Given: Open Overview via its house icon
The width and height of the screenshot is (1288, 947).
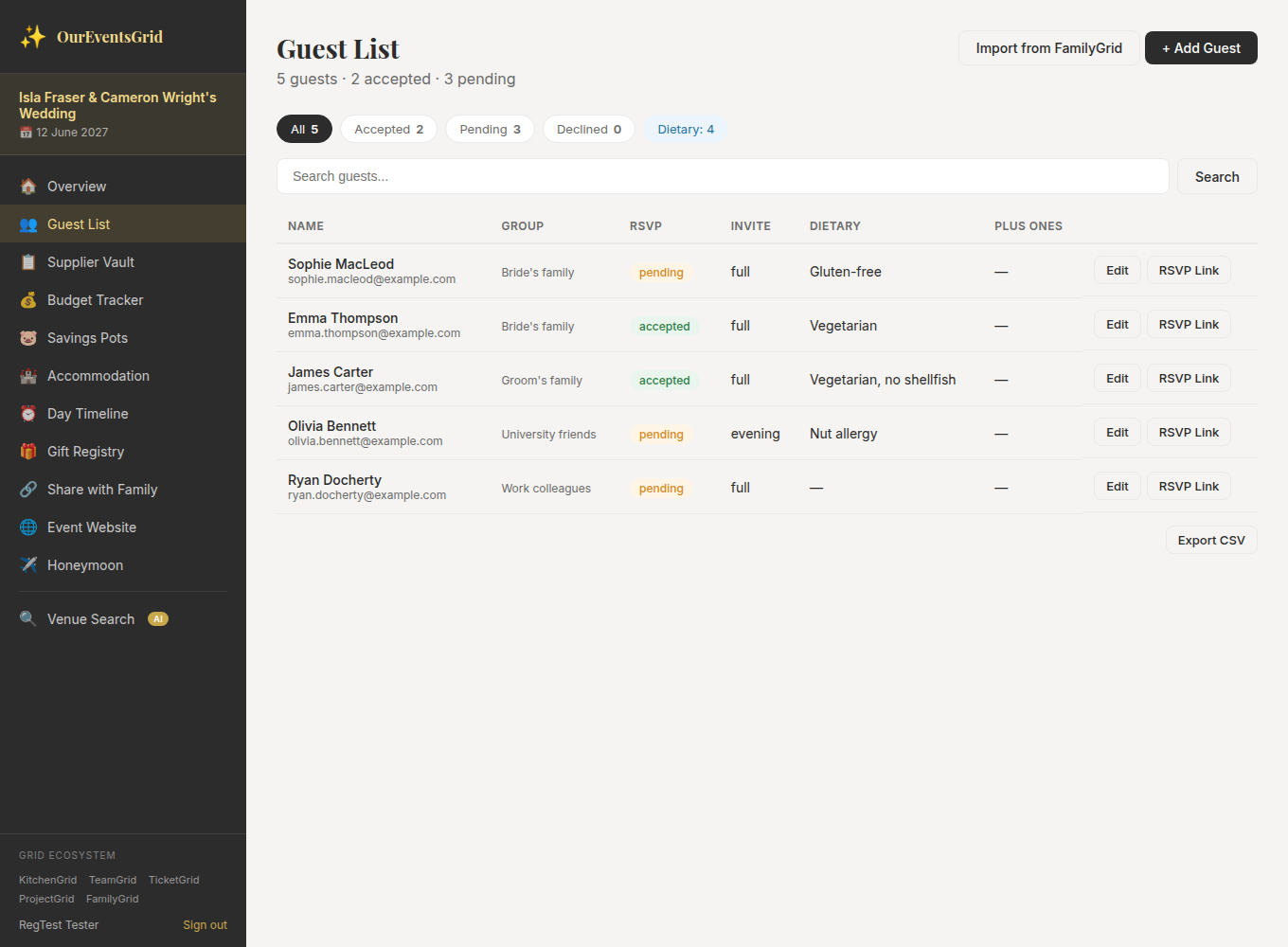Looking at the screenshot, I should pyautogui.click(x=28, y=187).
